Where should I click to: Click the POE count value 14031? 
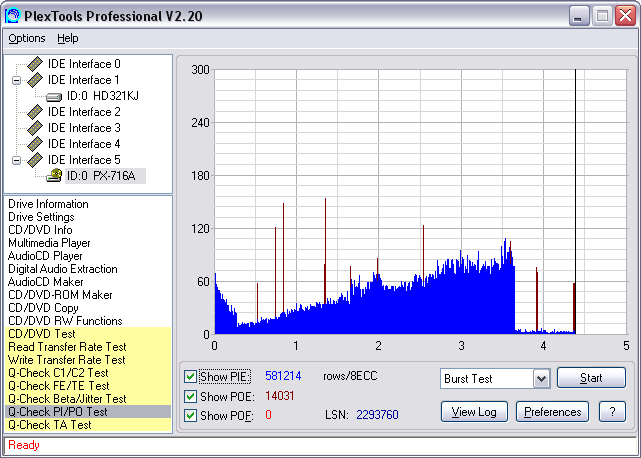(280, 396)
